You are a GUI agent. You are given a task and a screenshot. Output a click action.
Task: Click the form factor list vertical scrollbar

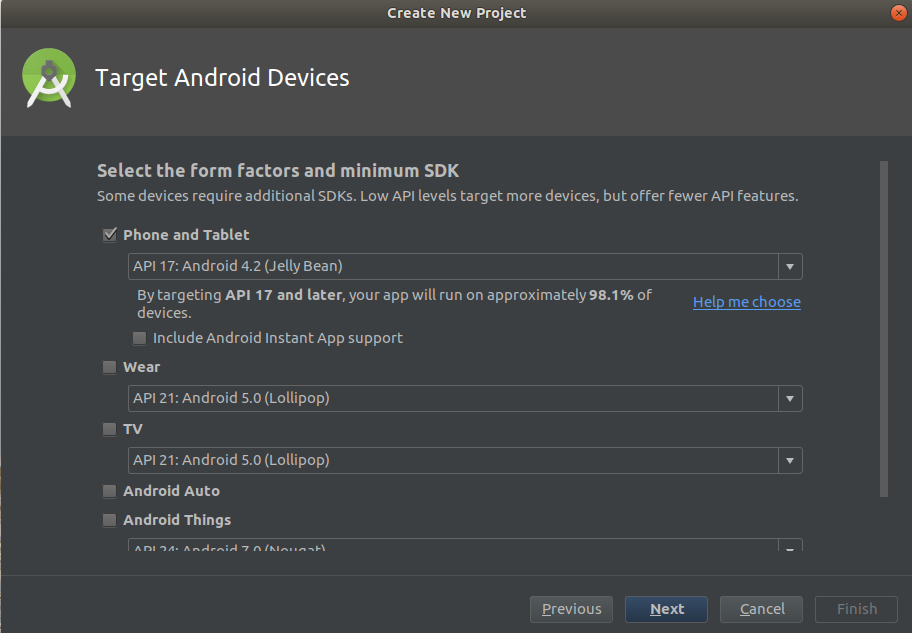(x=884, y=329)
